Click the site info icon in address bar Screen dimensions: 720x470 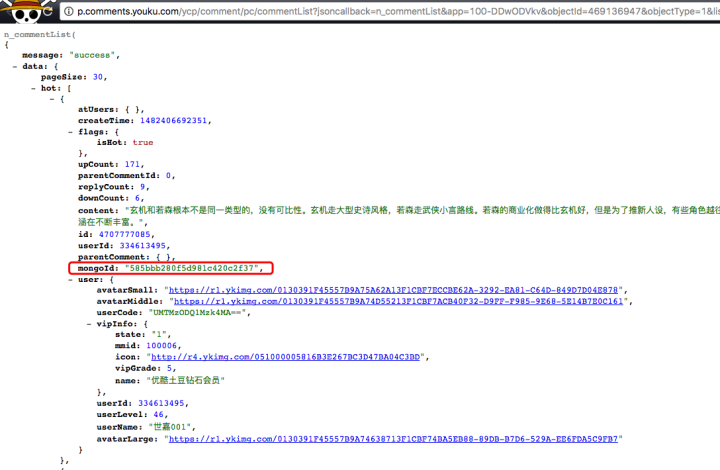tap(67, 14)
